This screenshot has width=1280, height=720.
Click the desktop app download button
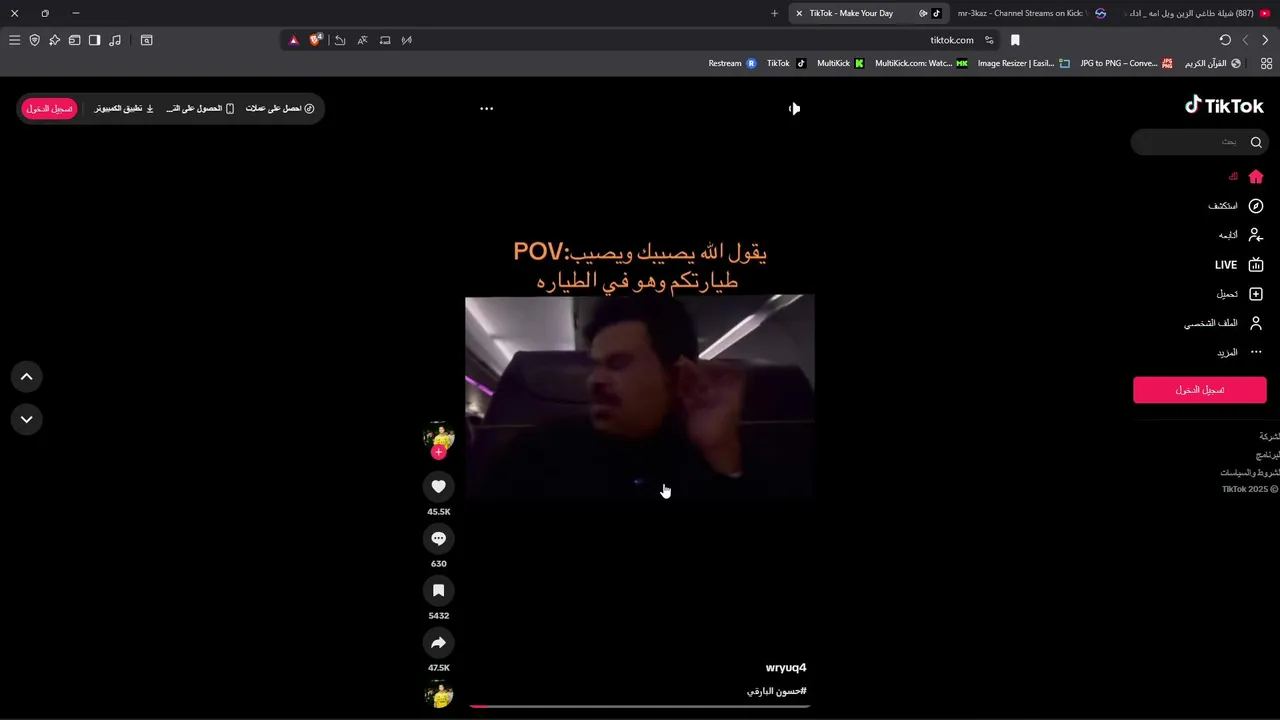click(124, 108)
